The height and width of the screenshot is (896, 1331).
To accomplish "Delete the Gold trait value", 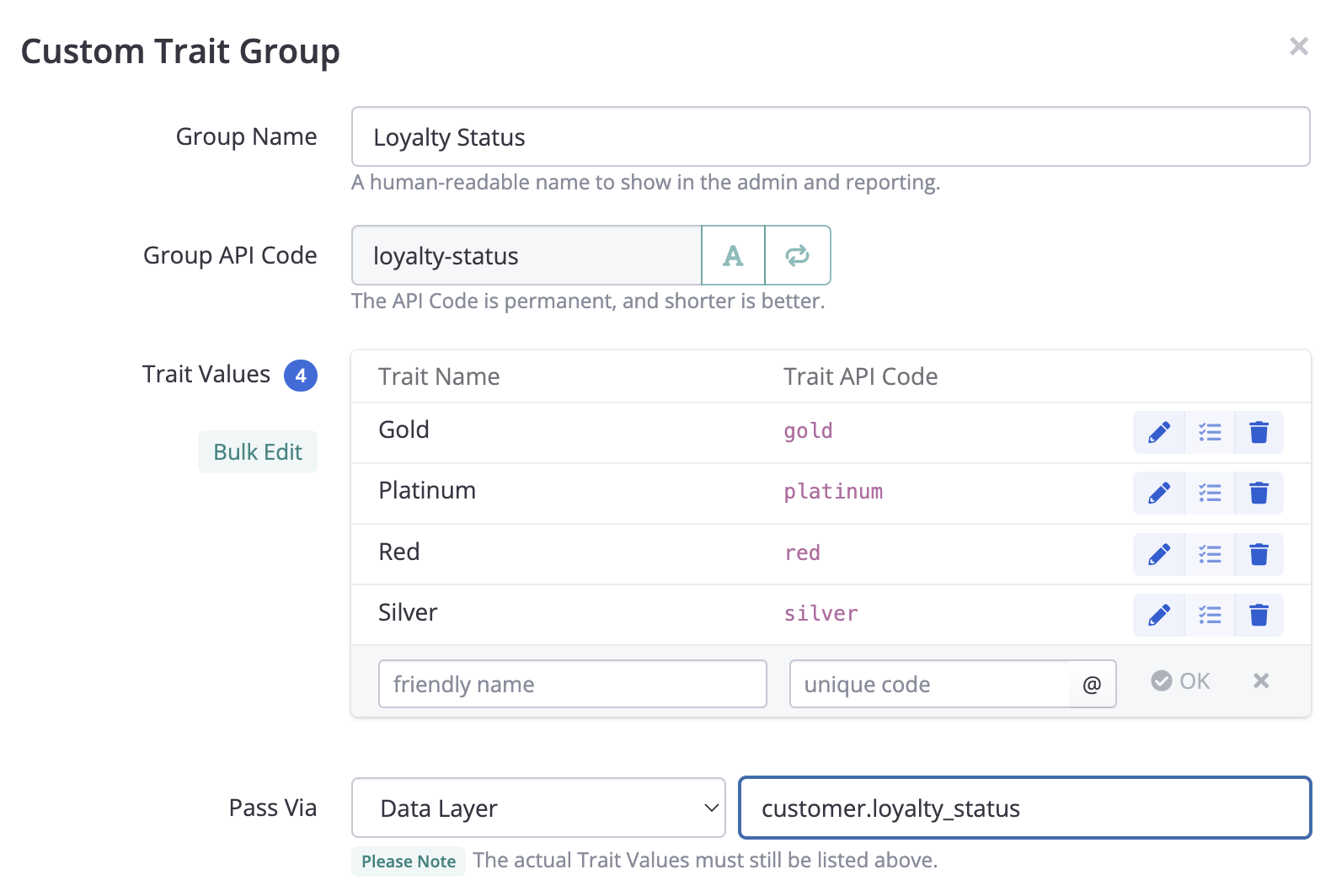I will (x=1259, y=433).
